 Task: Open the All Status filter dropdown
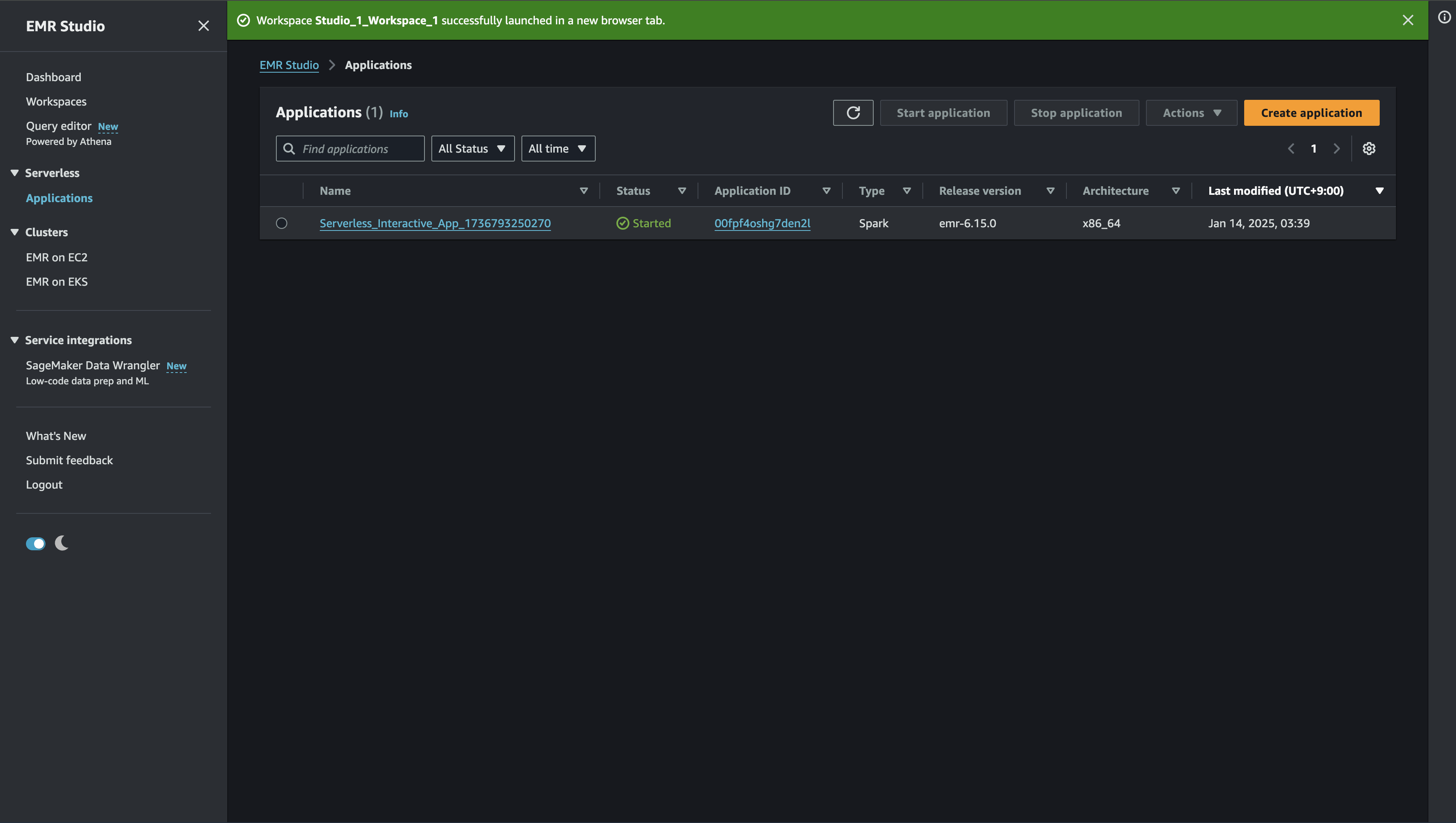(x=472, y=149)
